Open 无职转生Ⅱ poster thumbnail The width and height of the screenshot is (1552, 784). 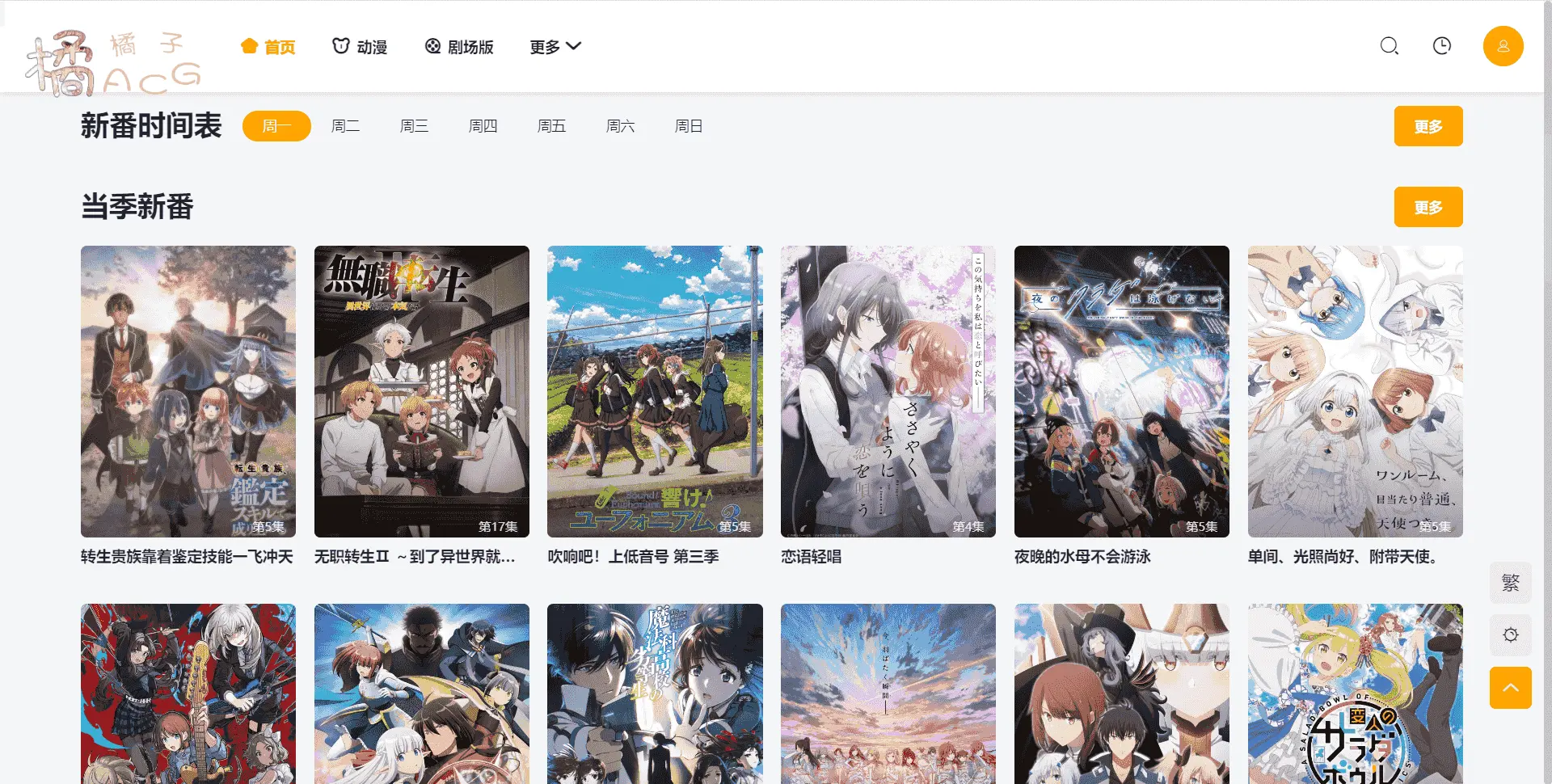pos(422,391)
